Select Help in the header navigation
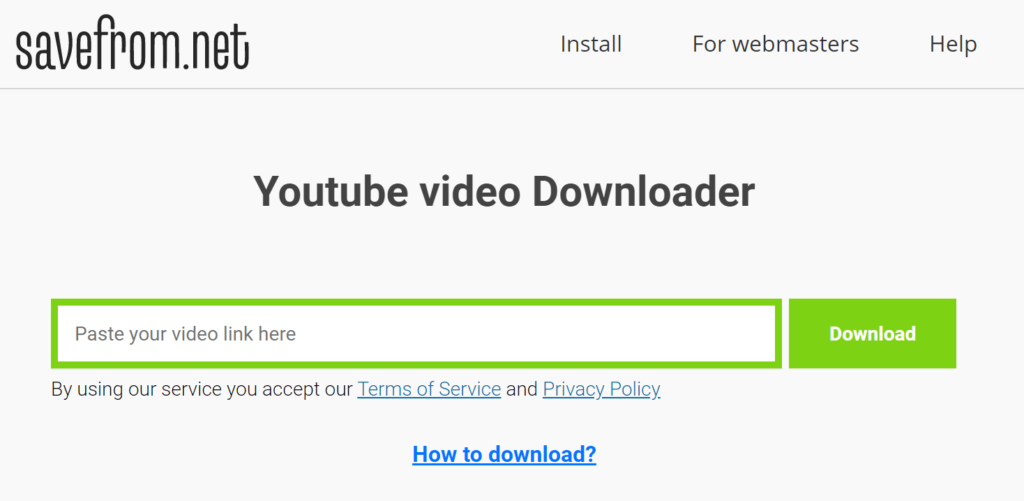Viewport: 1024px width, 501px height. [953, 44]
